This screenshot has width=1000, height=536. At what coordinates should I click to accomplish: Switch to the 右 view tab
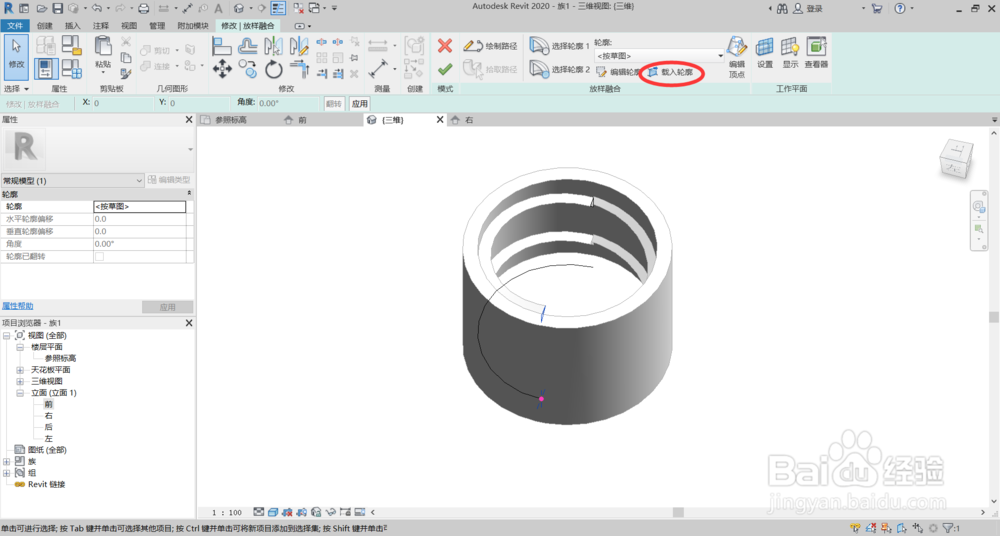[469, 120]
